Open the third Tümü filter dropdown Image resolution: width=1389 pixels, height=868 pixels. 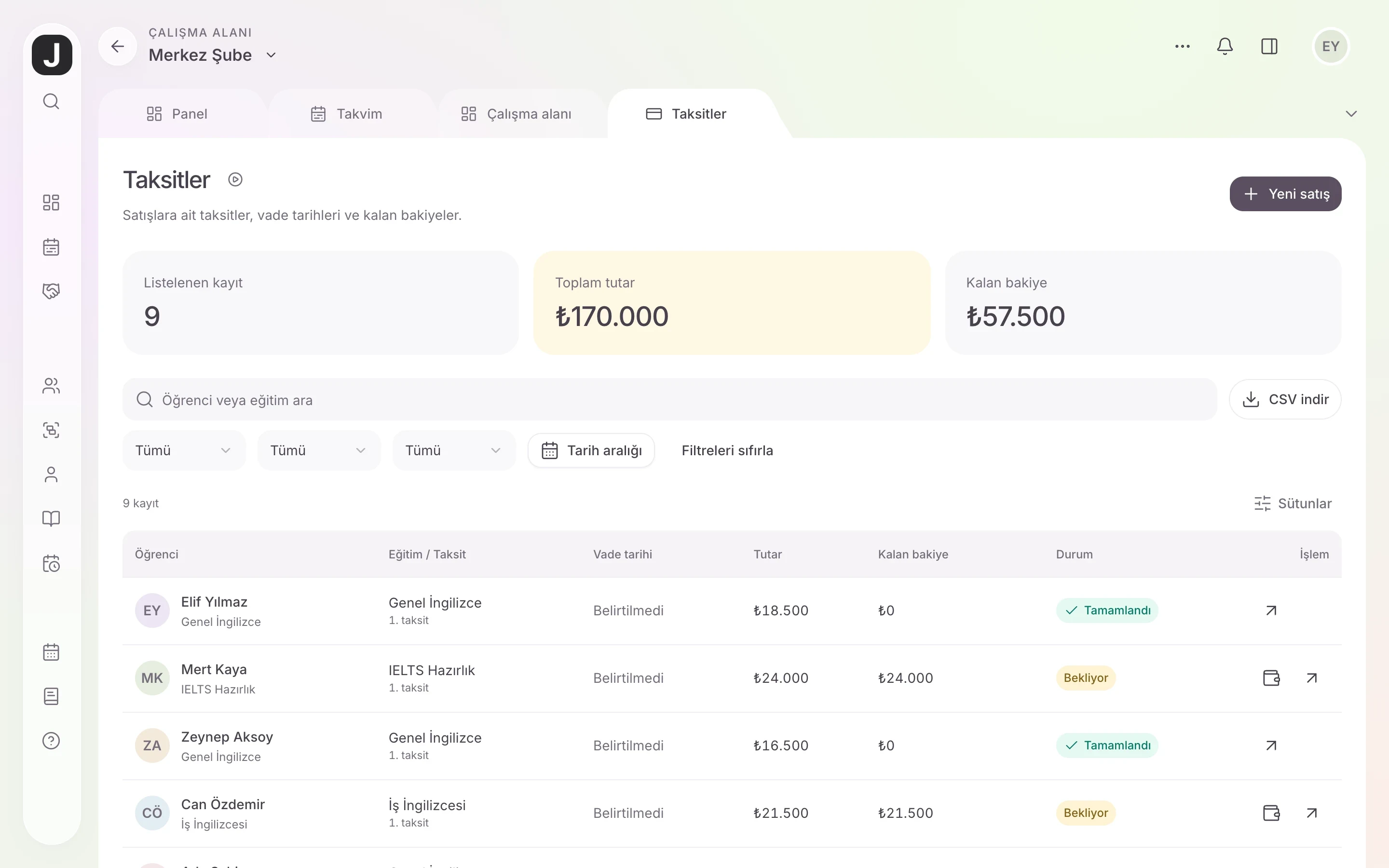[454, 451]
